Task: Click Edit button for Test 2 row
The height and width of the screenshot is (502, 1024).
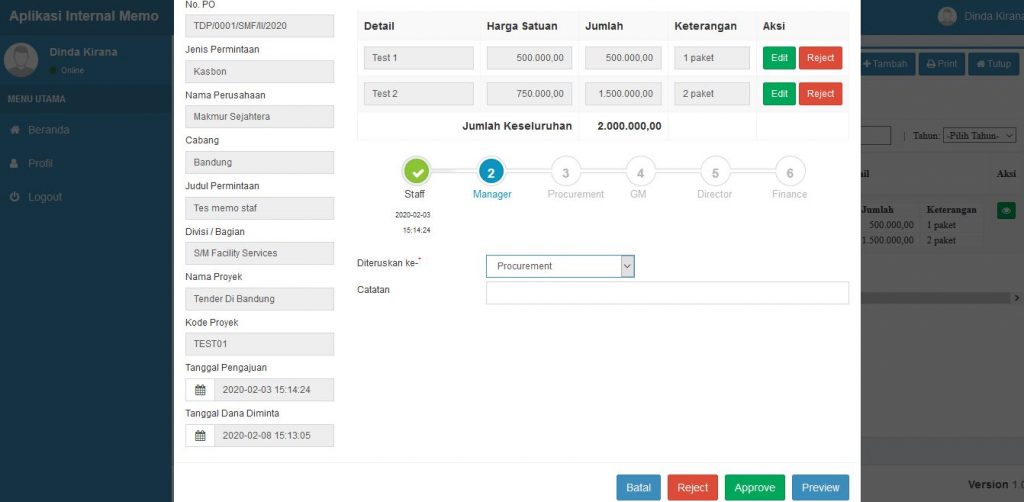Action: point(779,94)
